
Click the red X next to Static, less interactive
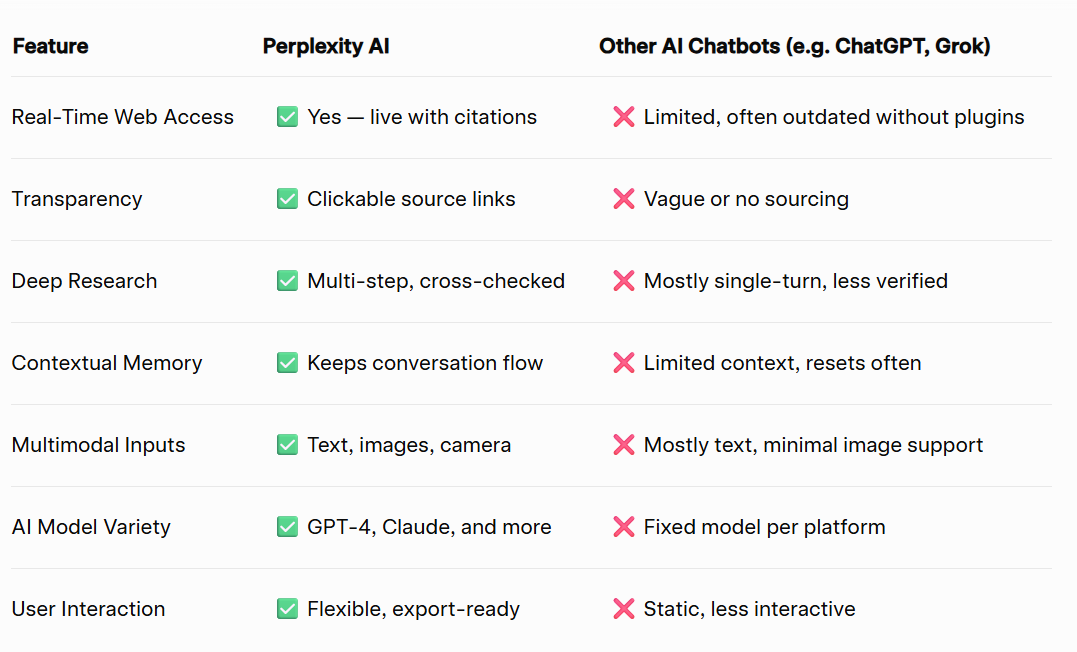pyautogui.click(x=624, y=608)
